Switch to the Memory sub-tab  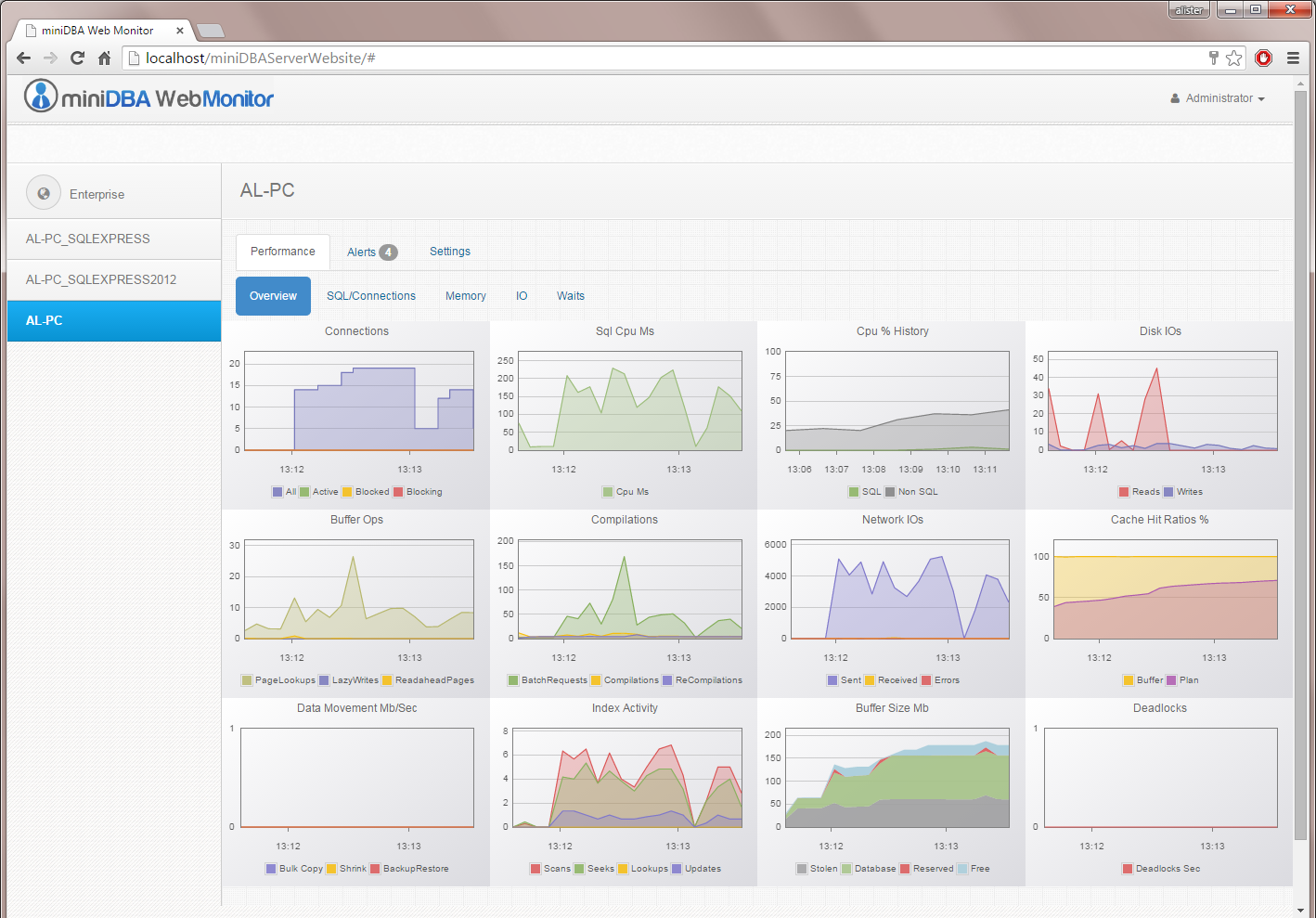pos(466,296)
